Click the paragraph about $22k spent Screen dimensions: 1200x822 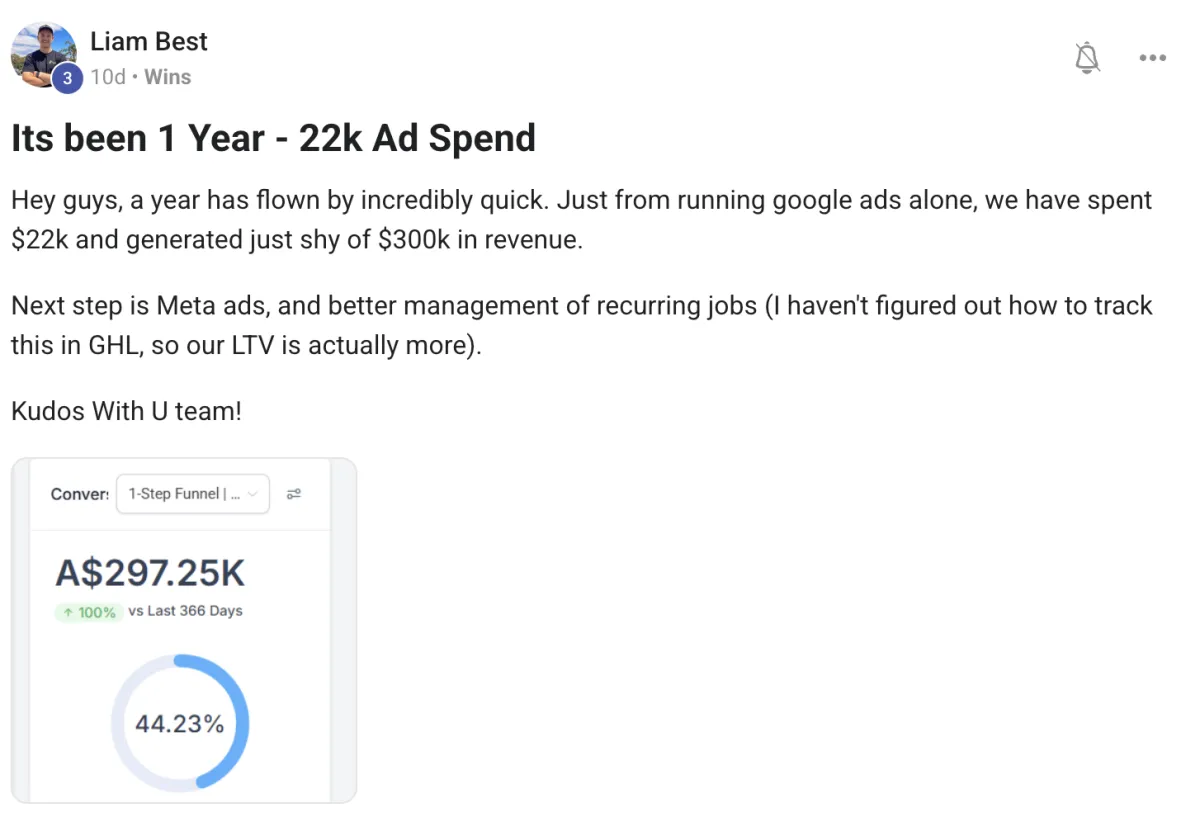[581, 220]
